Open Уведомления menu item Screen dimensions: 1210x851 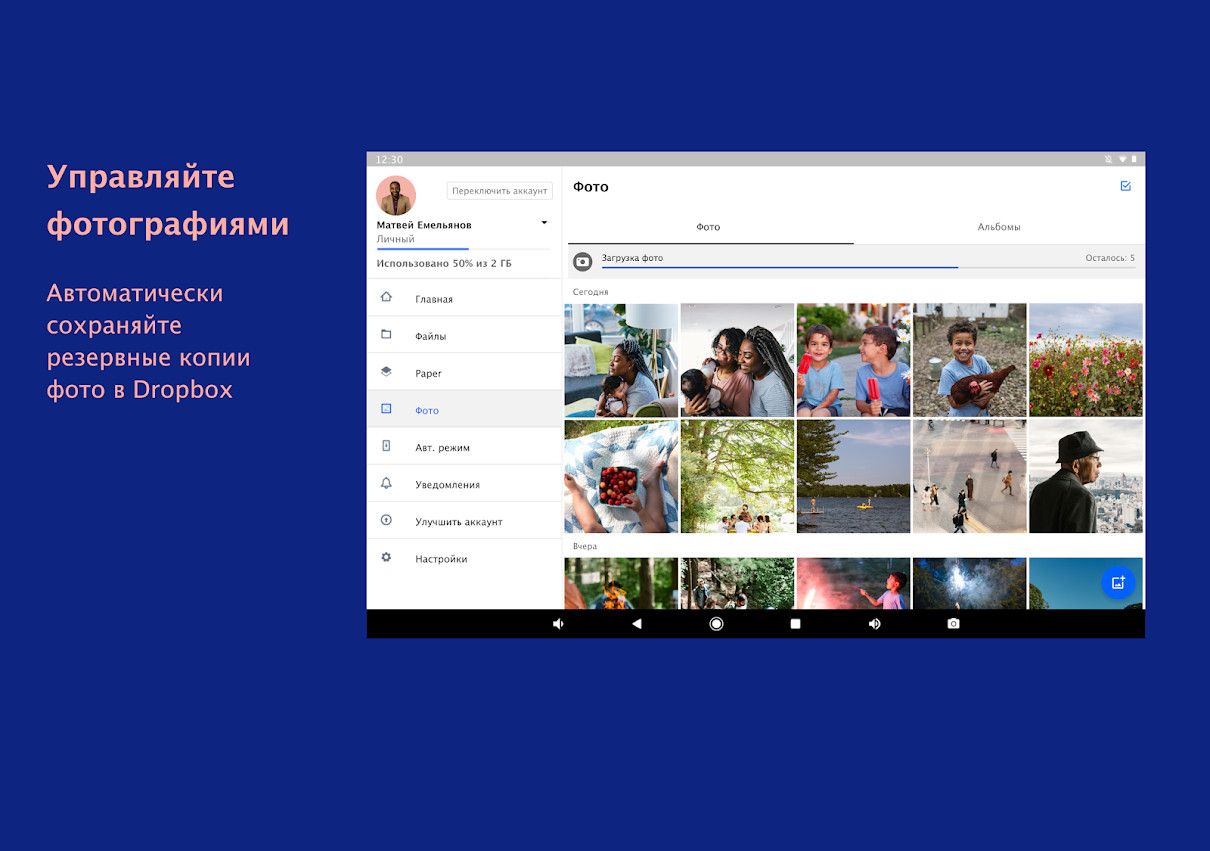click(x=465, y=483)
